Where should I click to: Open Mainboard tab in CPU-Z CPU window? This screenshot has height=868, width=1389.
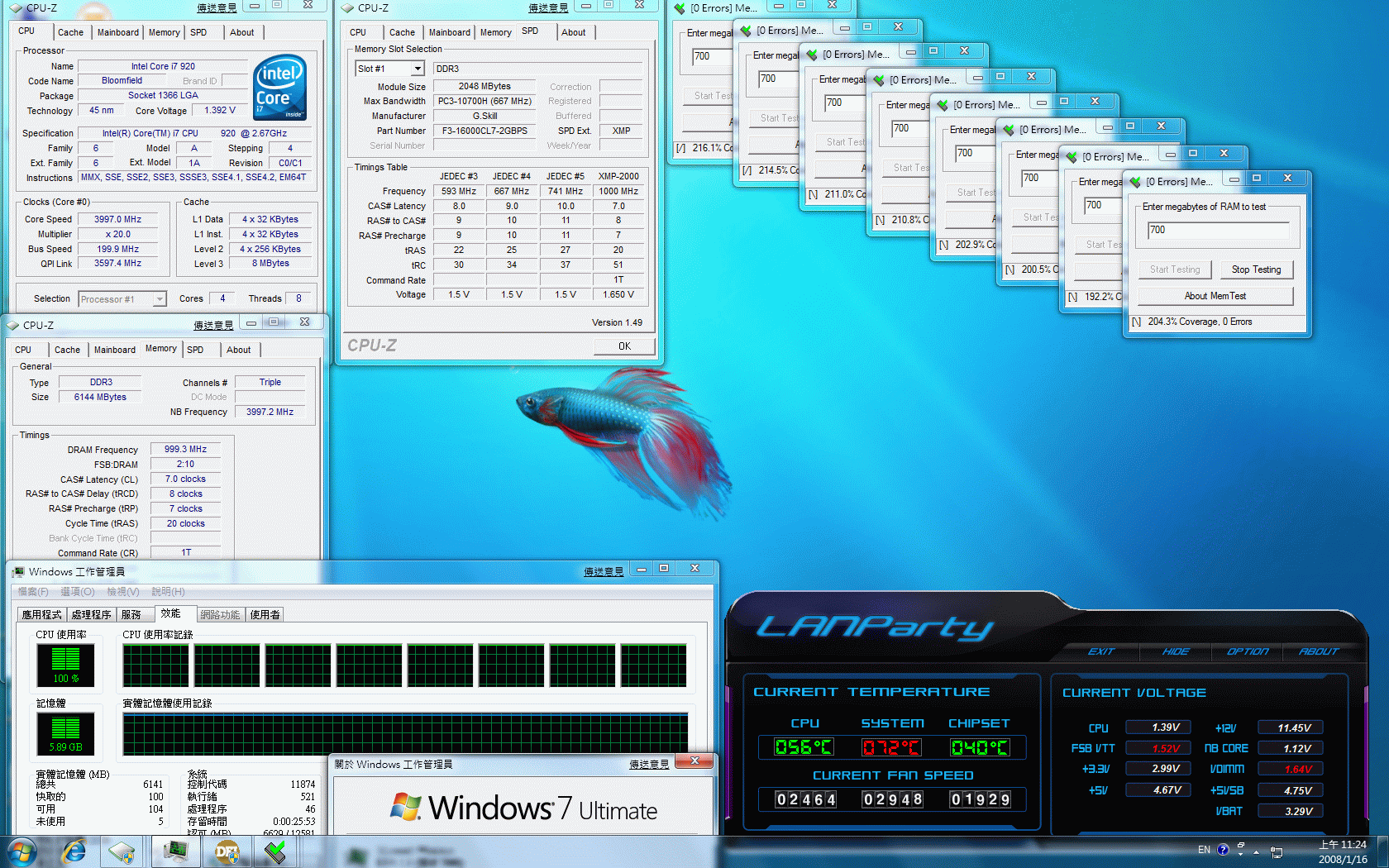click(118, 32)
